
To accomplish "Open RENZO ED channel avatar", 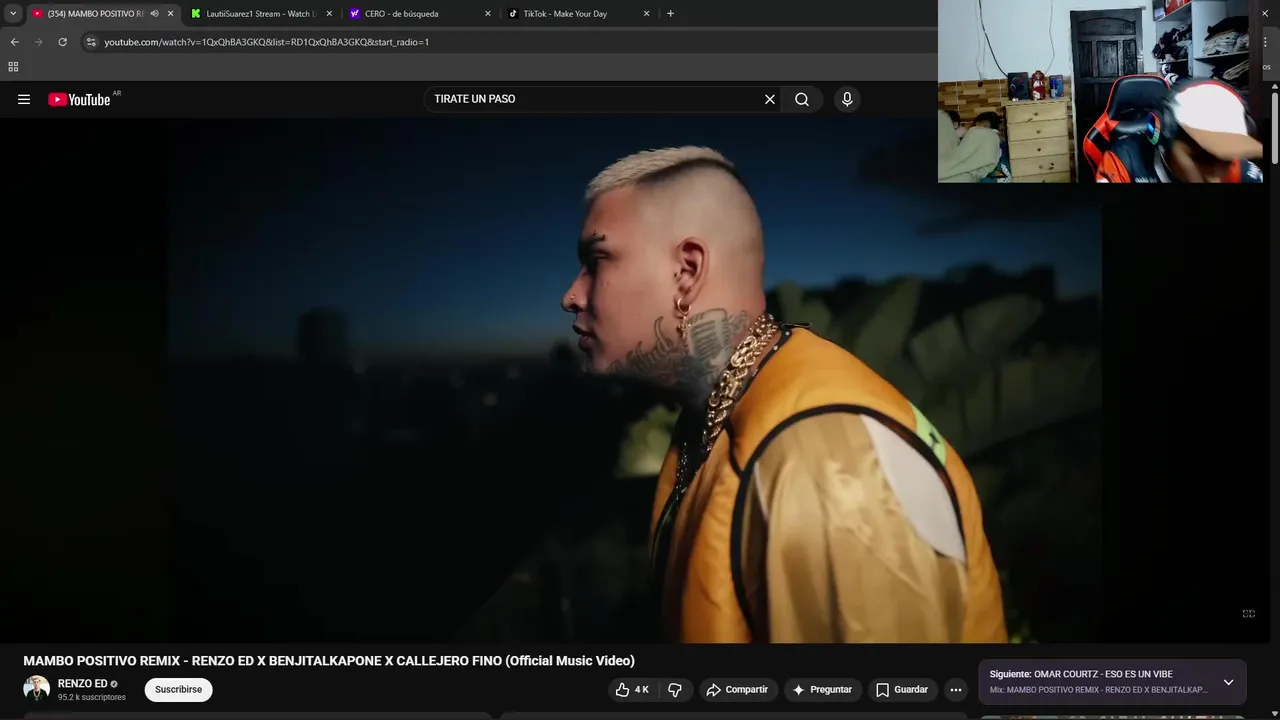I will click(x=37, y=689).
